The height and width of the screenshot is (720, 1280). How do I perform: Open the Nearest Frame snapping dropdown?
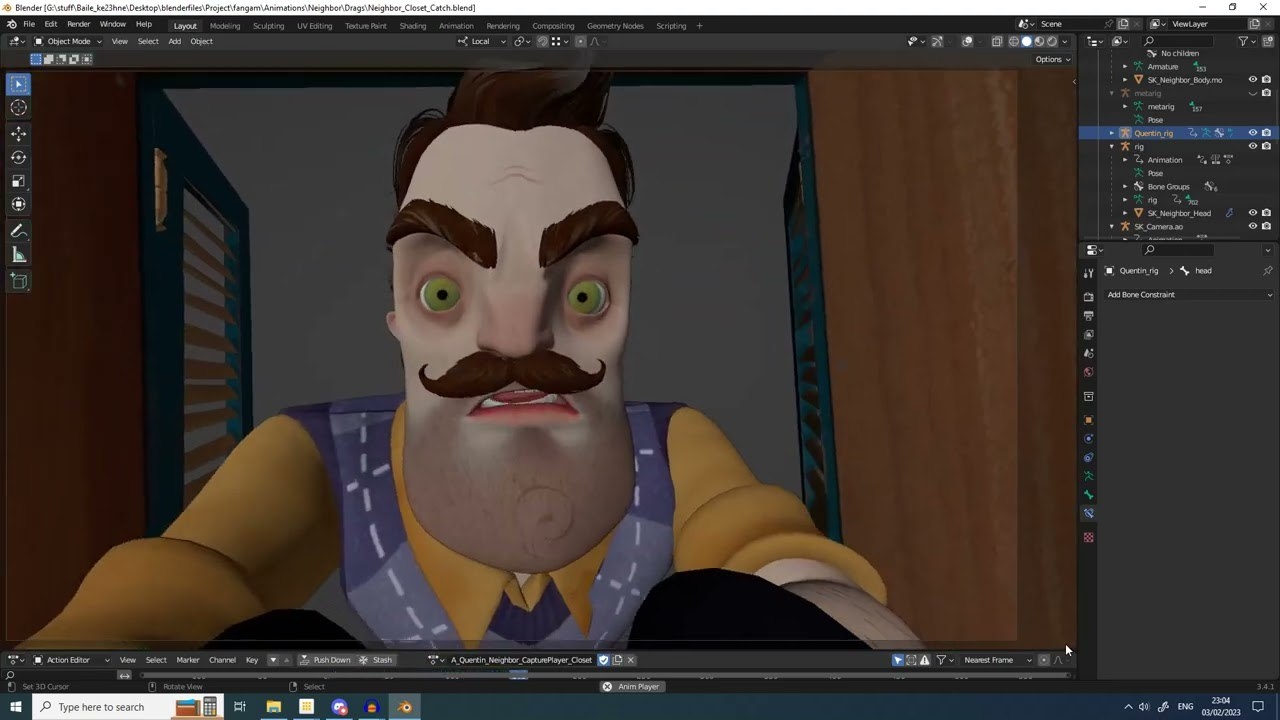997,660
